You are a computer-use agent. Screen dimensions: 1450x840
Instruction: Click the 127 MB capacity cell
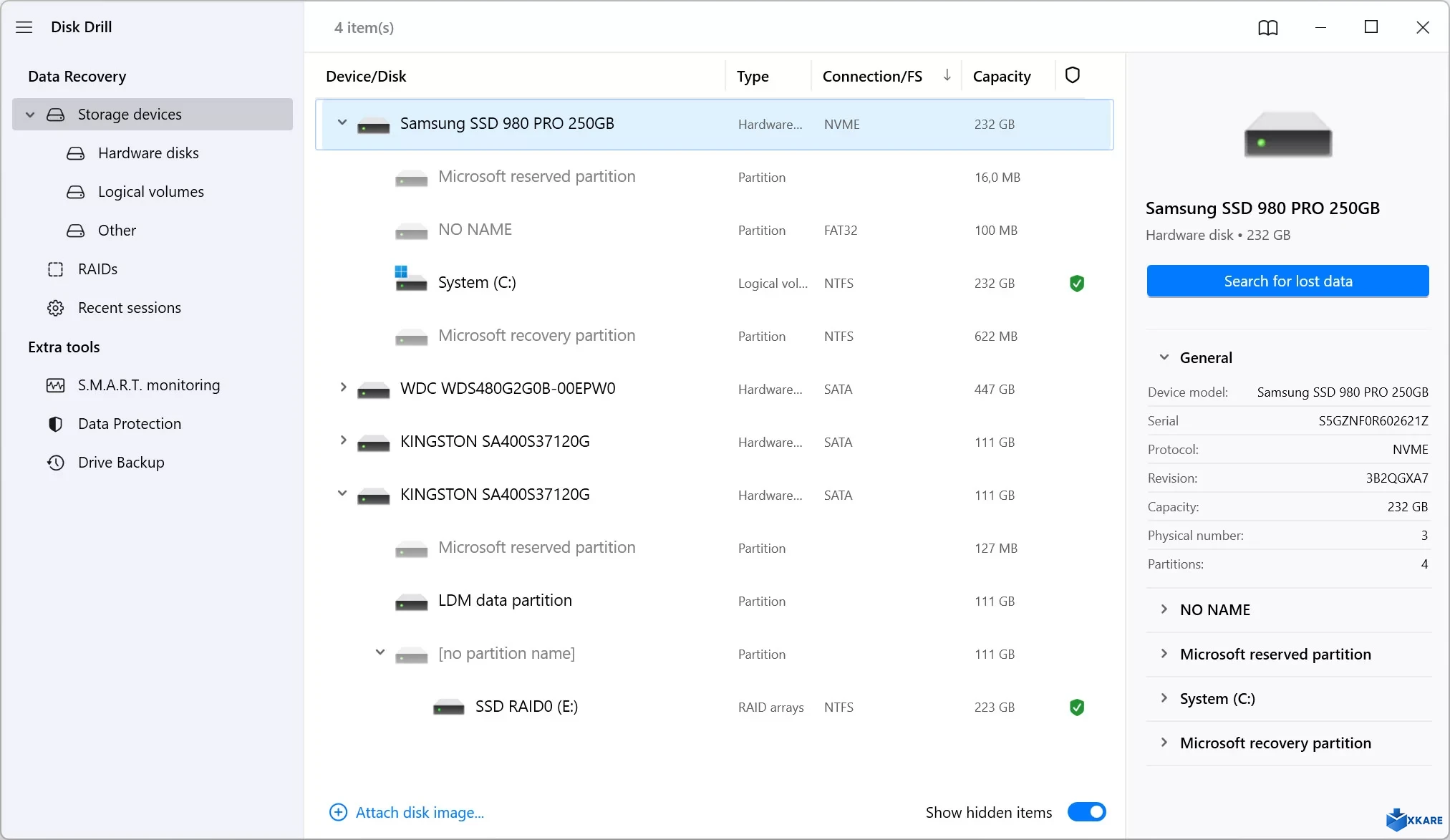996,549
